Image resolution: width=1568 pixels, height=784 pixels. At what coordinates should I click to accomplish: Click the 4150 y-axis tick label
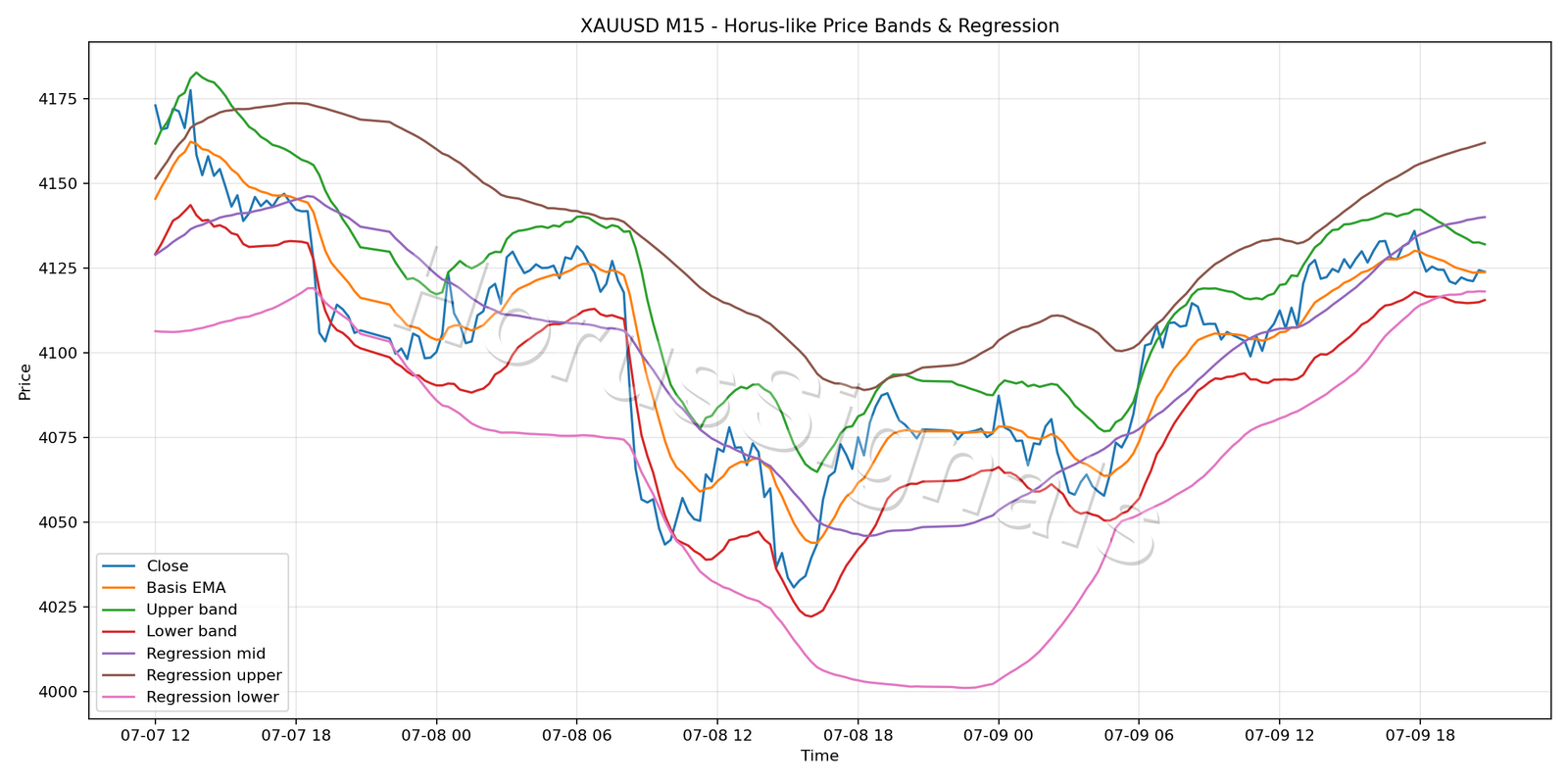tap(60, 183)
